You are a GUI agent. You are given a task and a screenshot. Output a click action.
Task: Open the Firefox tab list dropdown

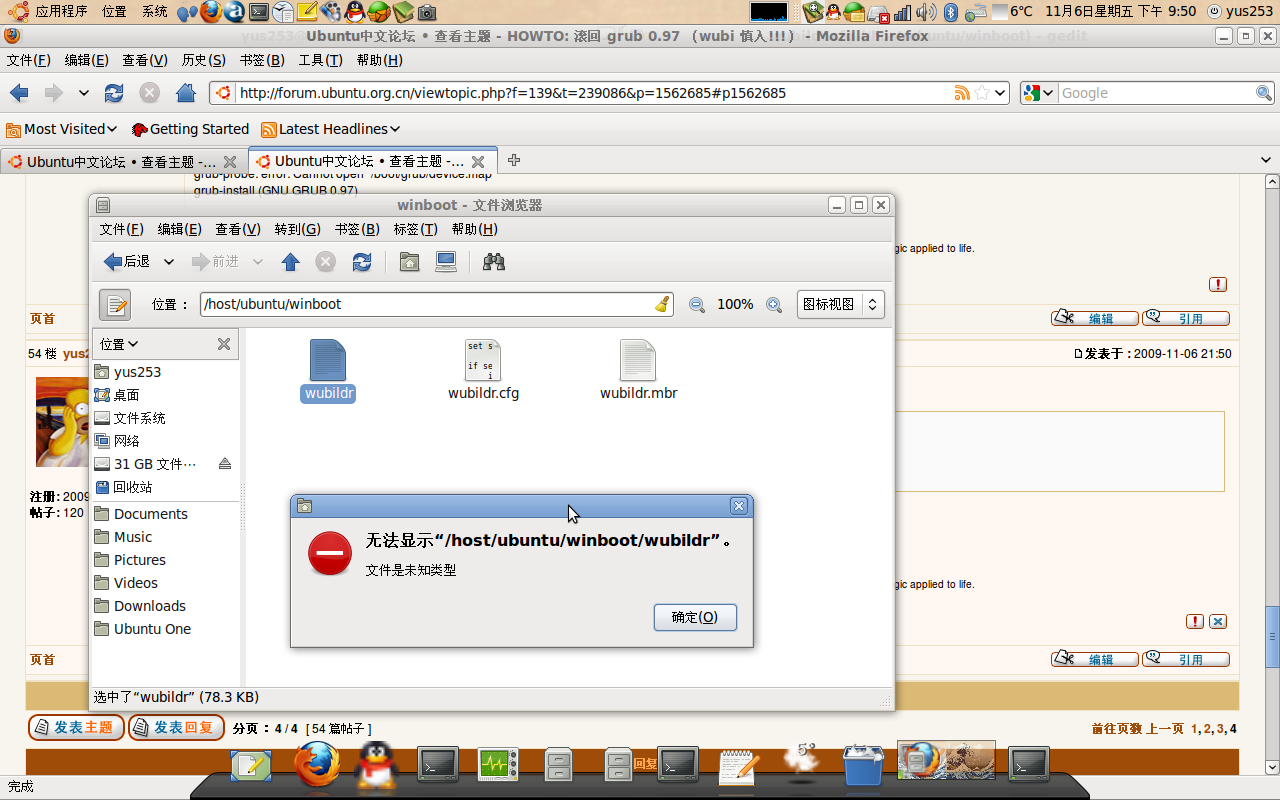point(1266,160)
